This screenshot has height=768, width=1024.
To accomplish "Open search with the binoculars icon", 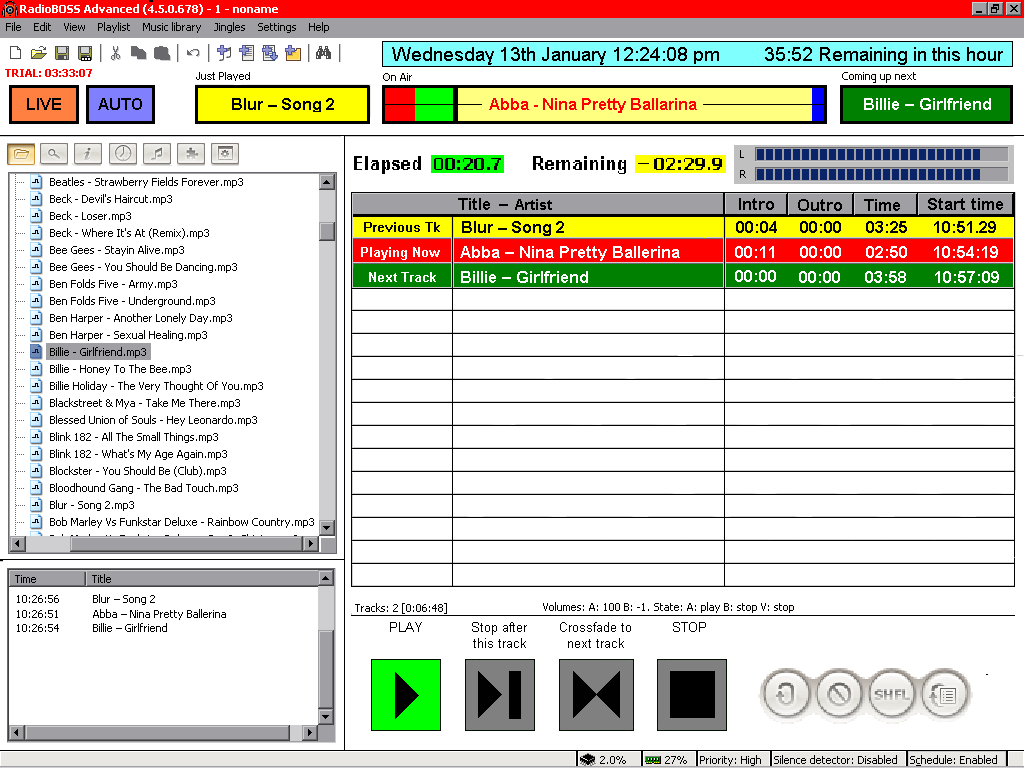I will click(x=323, y=53).
